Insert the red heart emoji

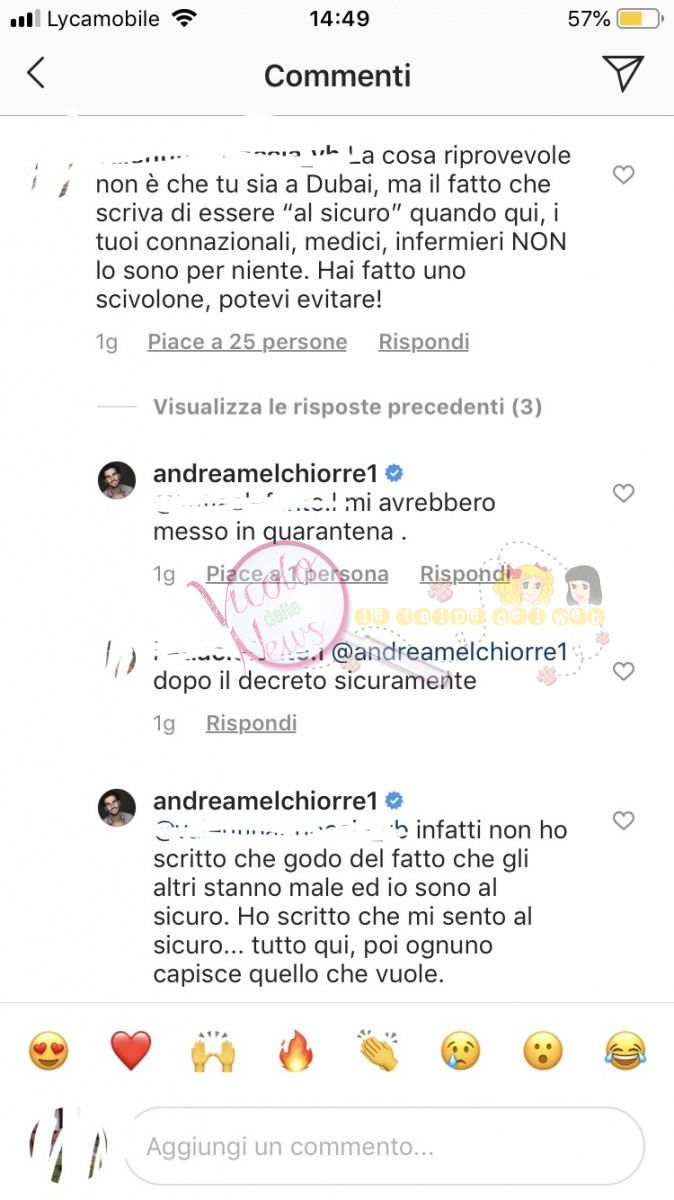pyautogui.click(x=130, y=1051)
